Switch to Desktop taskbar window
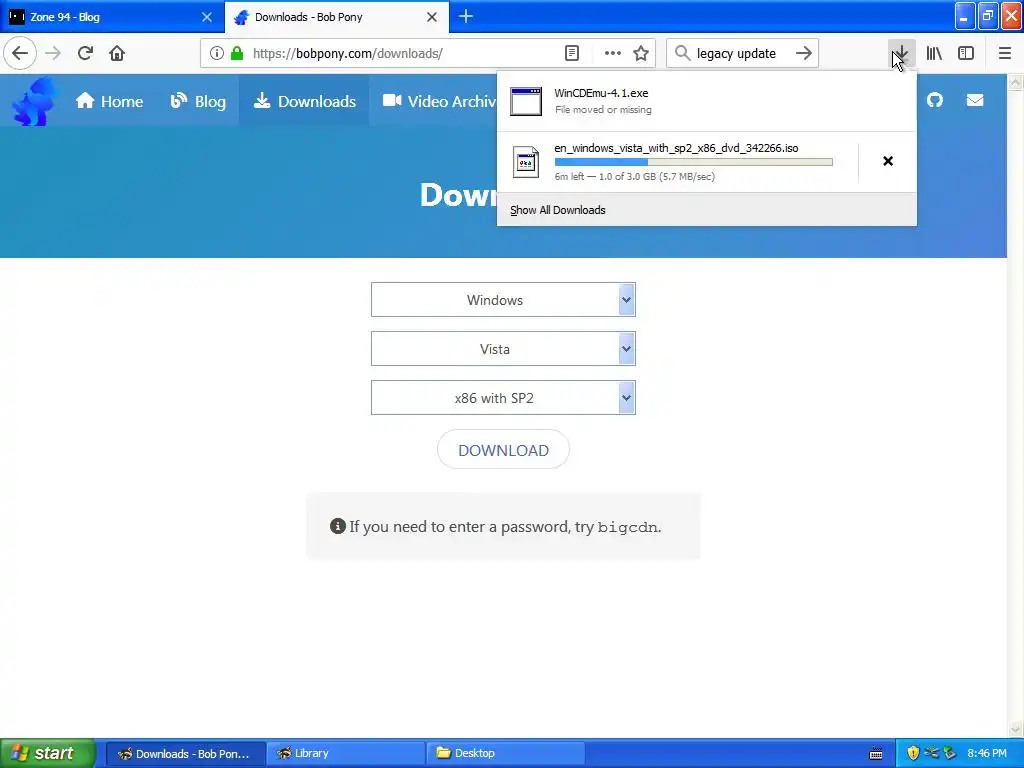The height and width of the screenshot is (768, 1024). tap(505, 753)
